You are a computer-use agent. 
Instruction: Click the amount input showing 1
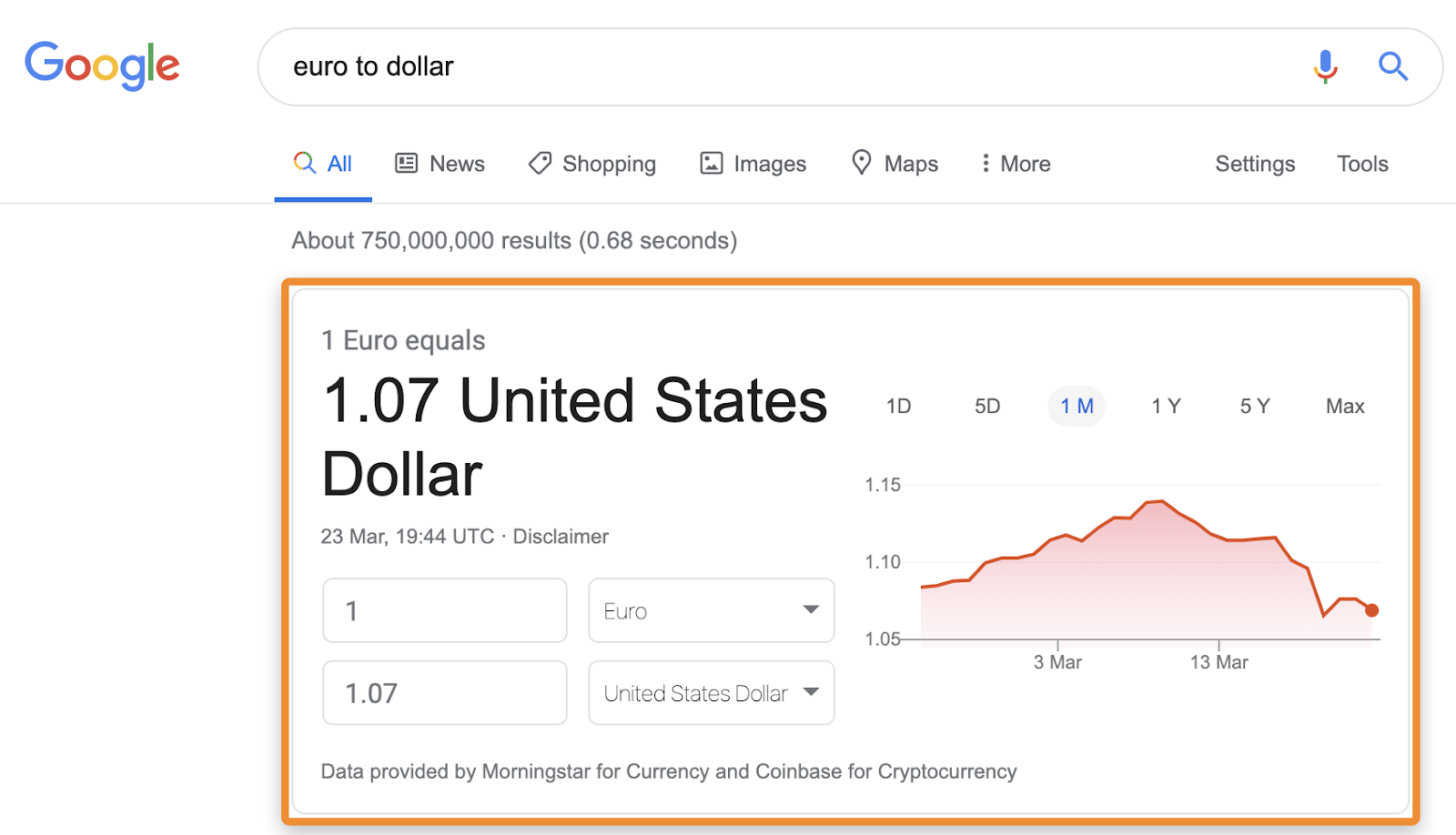(444, 610)
